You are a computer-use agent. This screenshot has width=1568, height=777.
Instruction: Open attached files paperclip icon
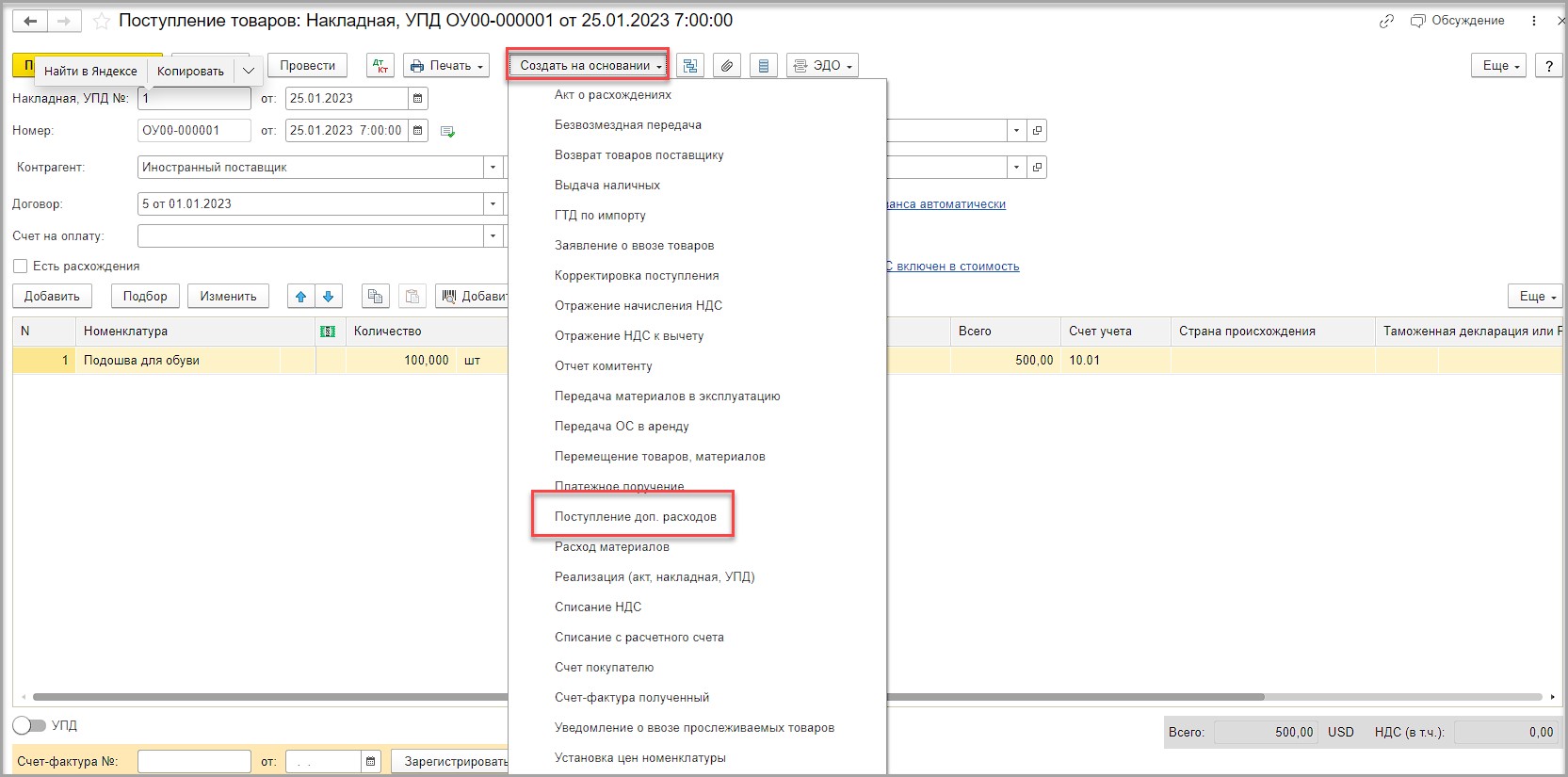click(727, 65)
